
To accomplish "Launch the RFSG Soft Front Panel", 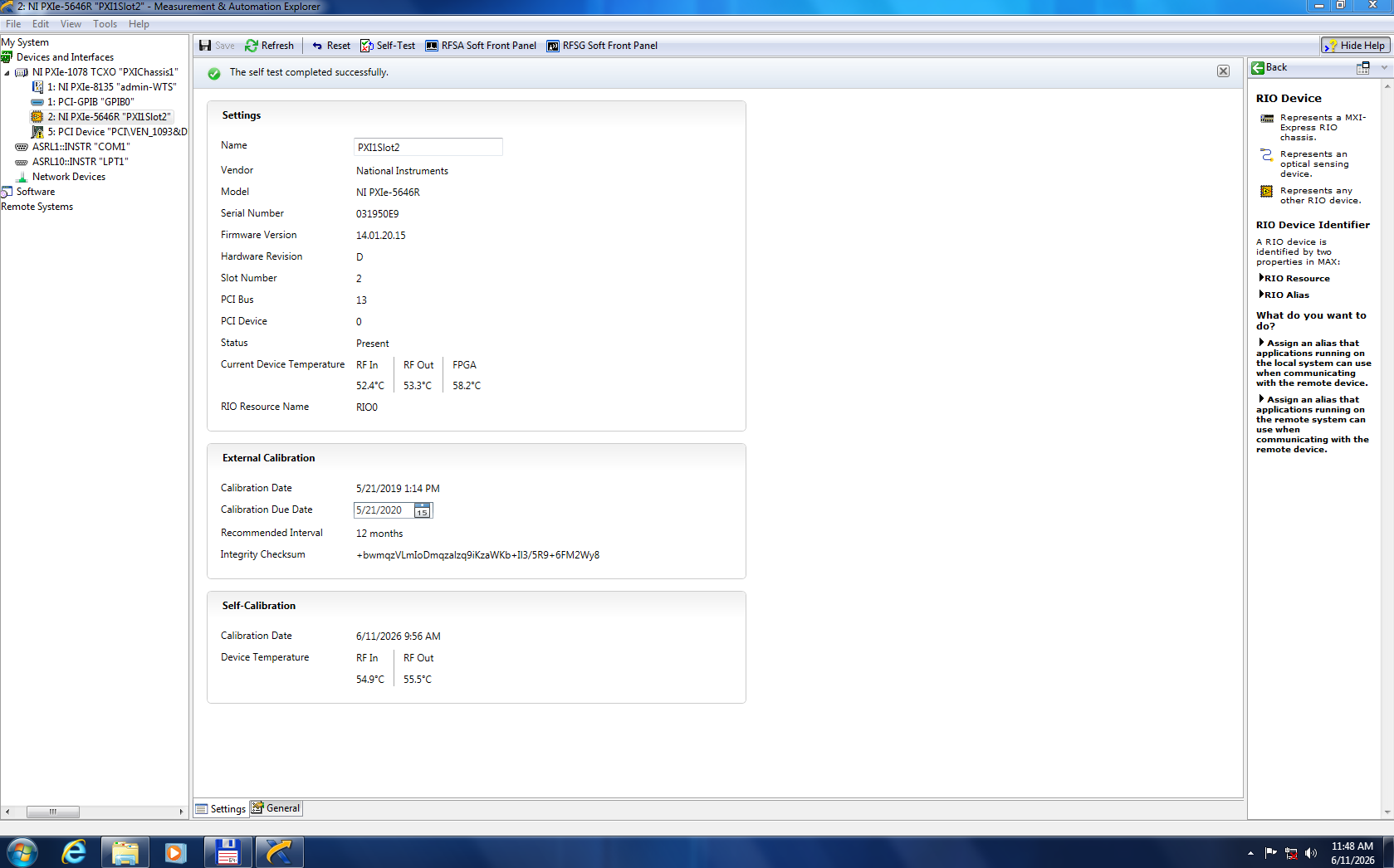I will click(x=602, y=46).
